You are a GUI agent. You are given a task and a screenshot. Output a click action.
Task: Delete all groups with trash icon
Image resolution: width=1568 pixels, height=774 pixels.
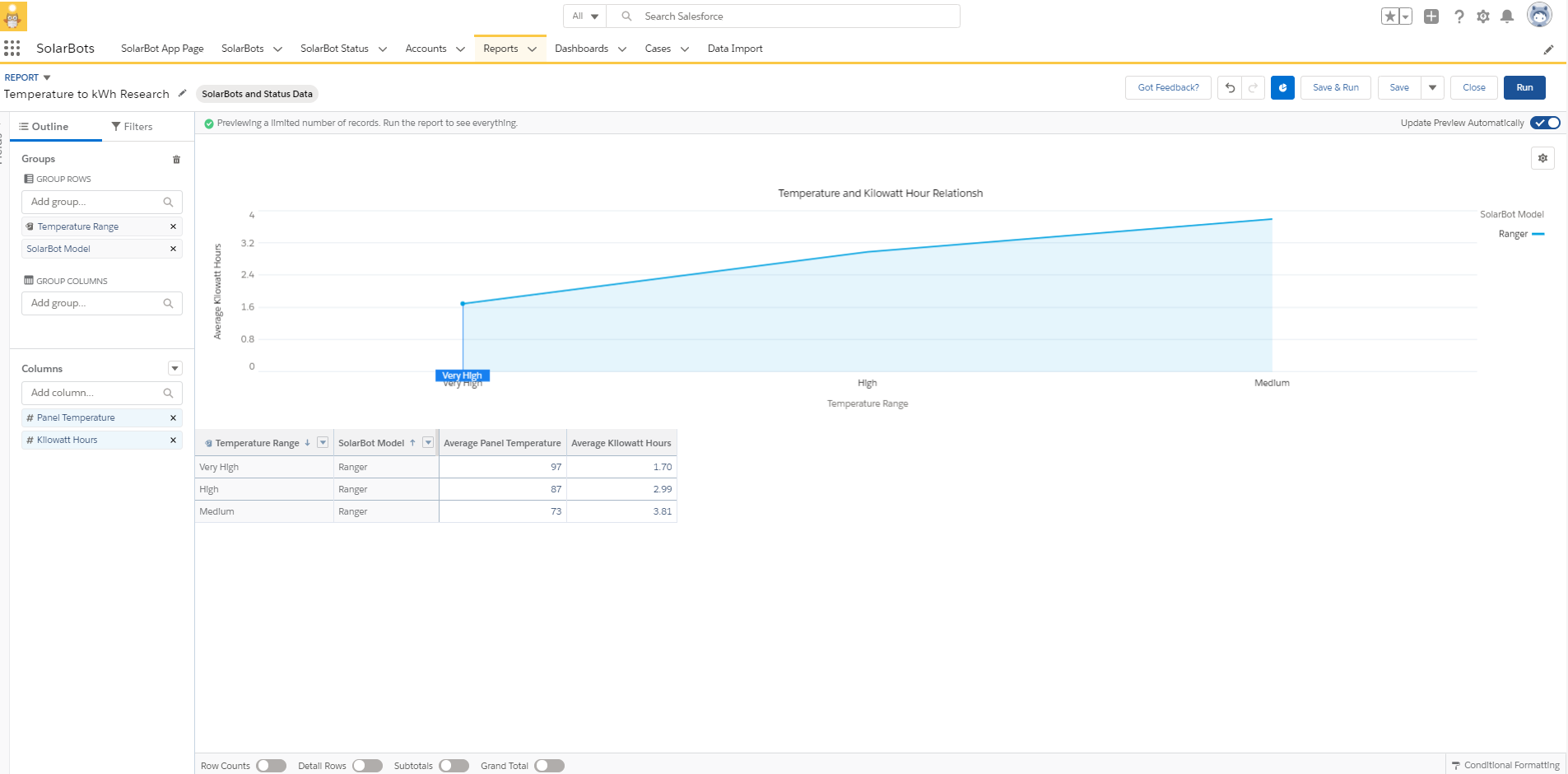[x=176, y=160]
